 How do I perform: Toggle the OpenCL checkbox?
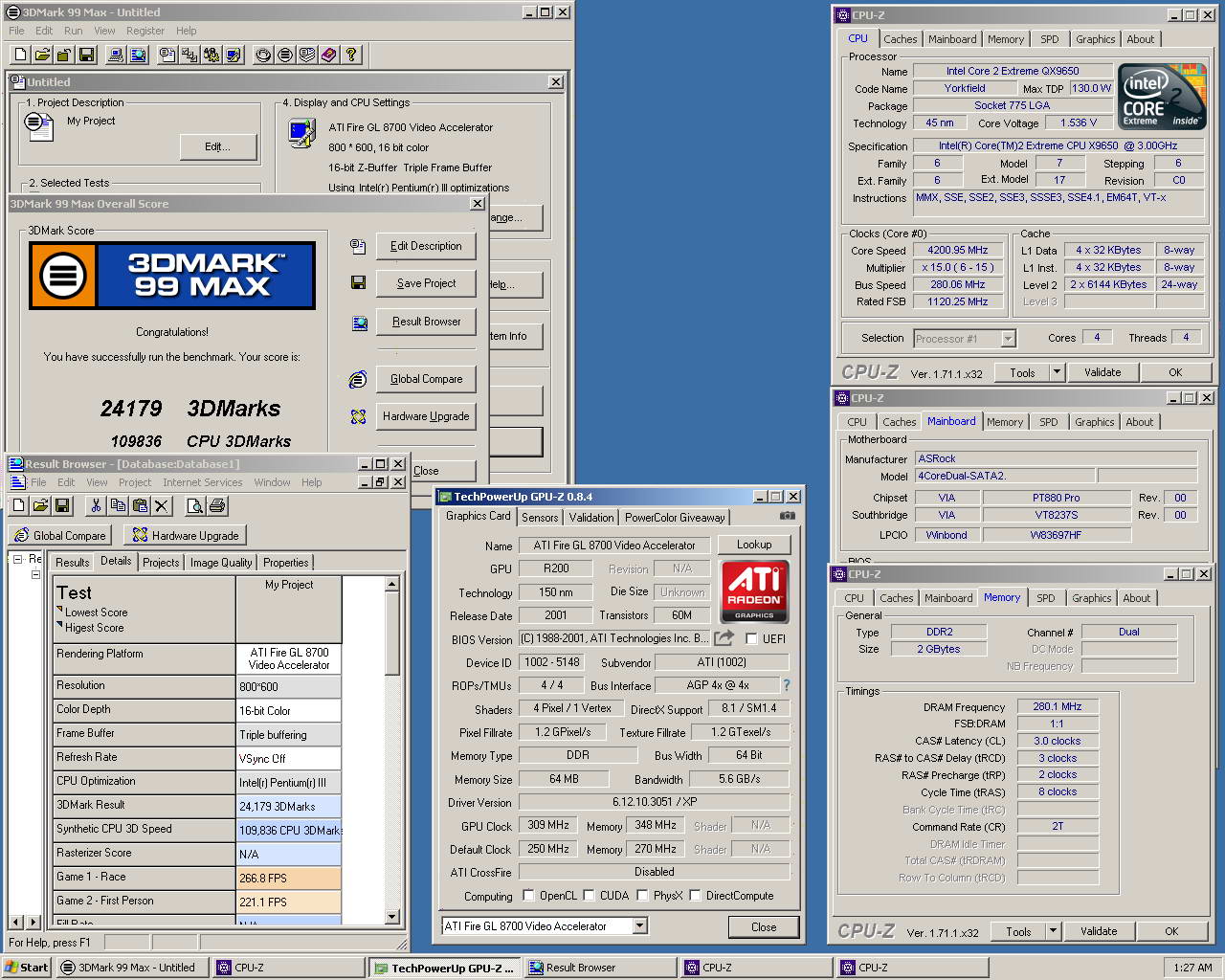(x=528, y=896)
